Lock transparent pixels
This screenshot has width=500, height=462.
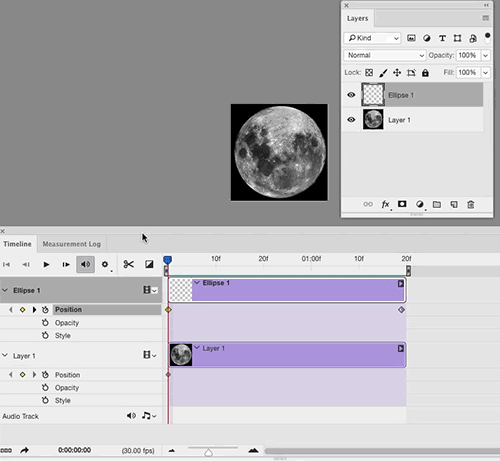point(369,73)
